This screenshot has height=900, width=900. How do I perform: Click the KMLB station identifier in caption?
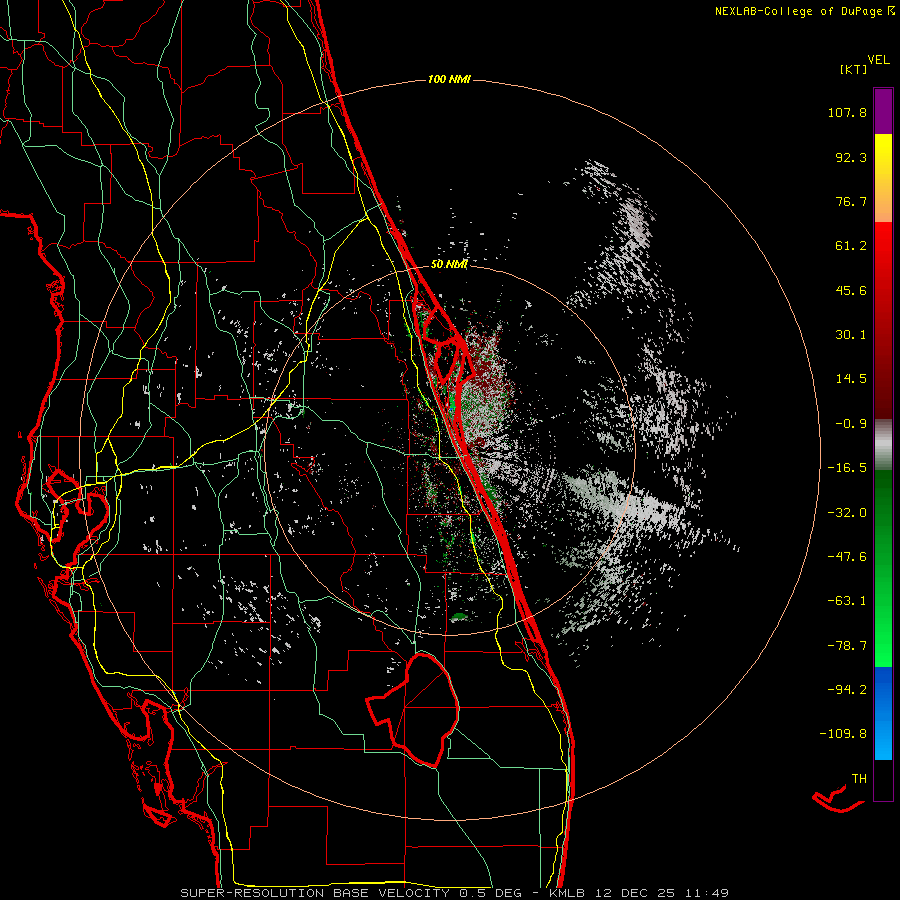point(567,893)
